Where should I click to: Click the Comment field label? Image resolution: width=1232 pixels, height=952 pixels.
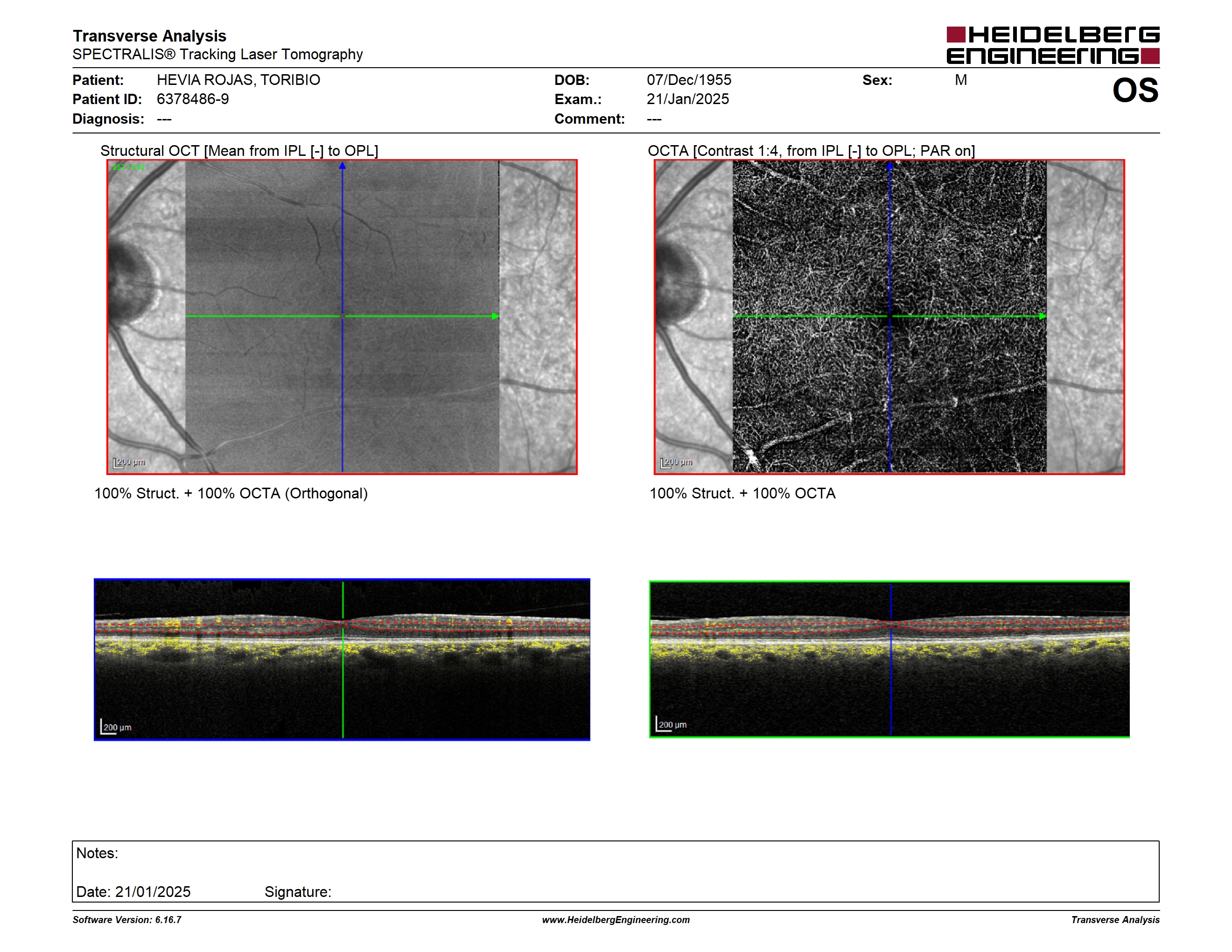[x=589, y=119]
